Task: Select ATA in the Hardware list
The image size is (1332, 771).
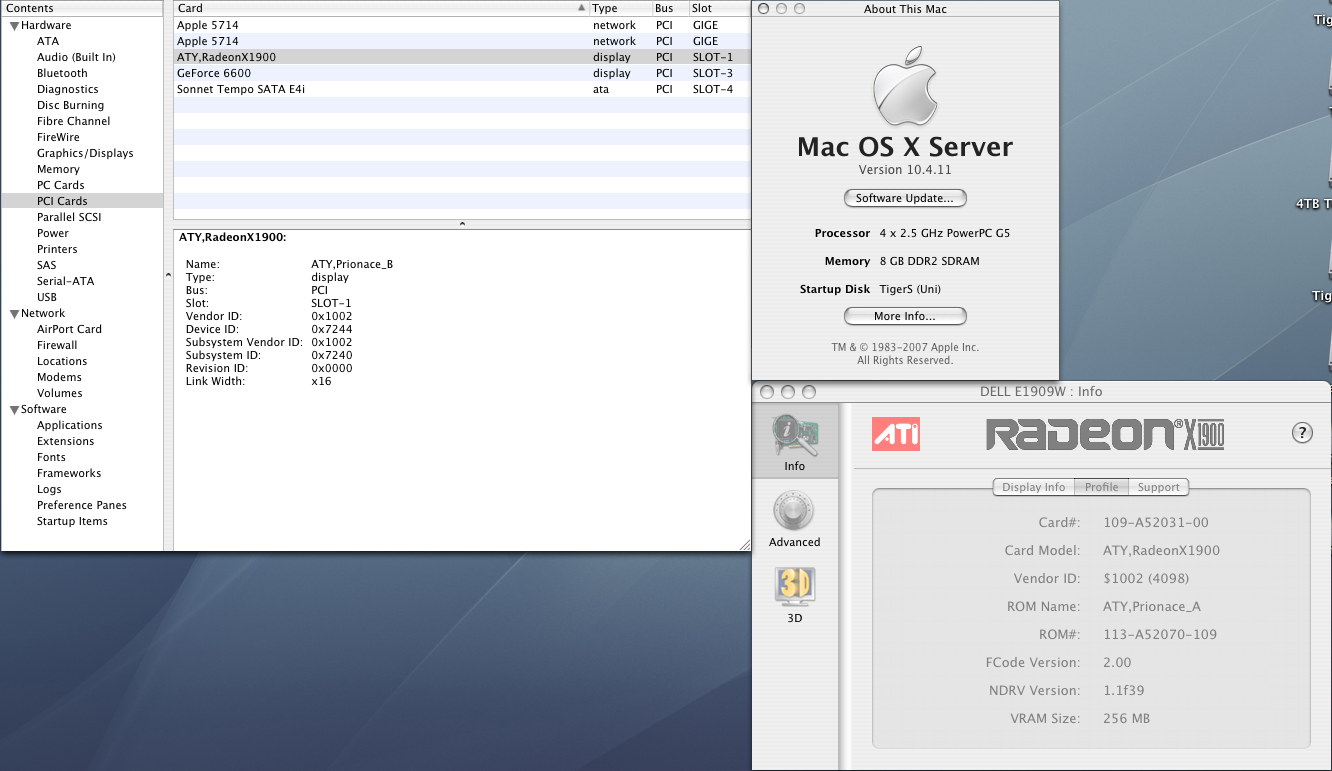Action: click(48, 41)
